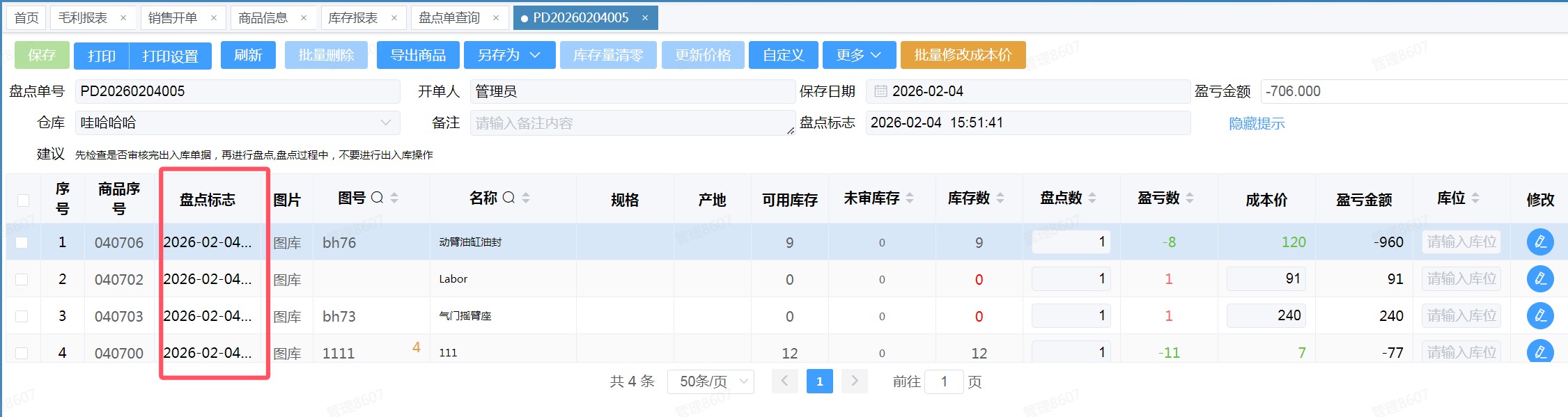
Task: Sort by 盈亏数 column arrows
Action: click(1190, 198)
